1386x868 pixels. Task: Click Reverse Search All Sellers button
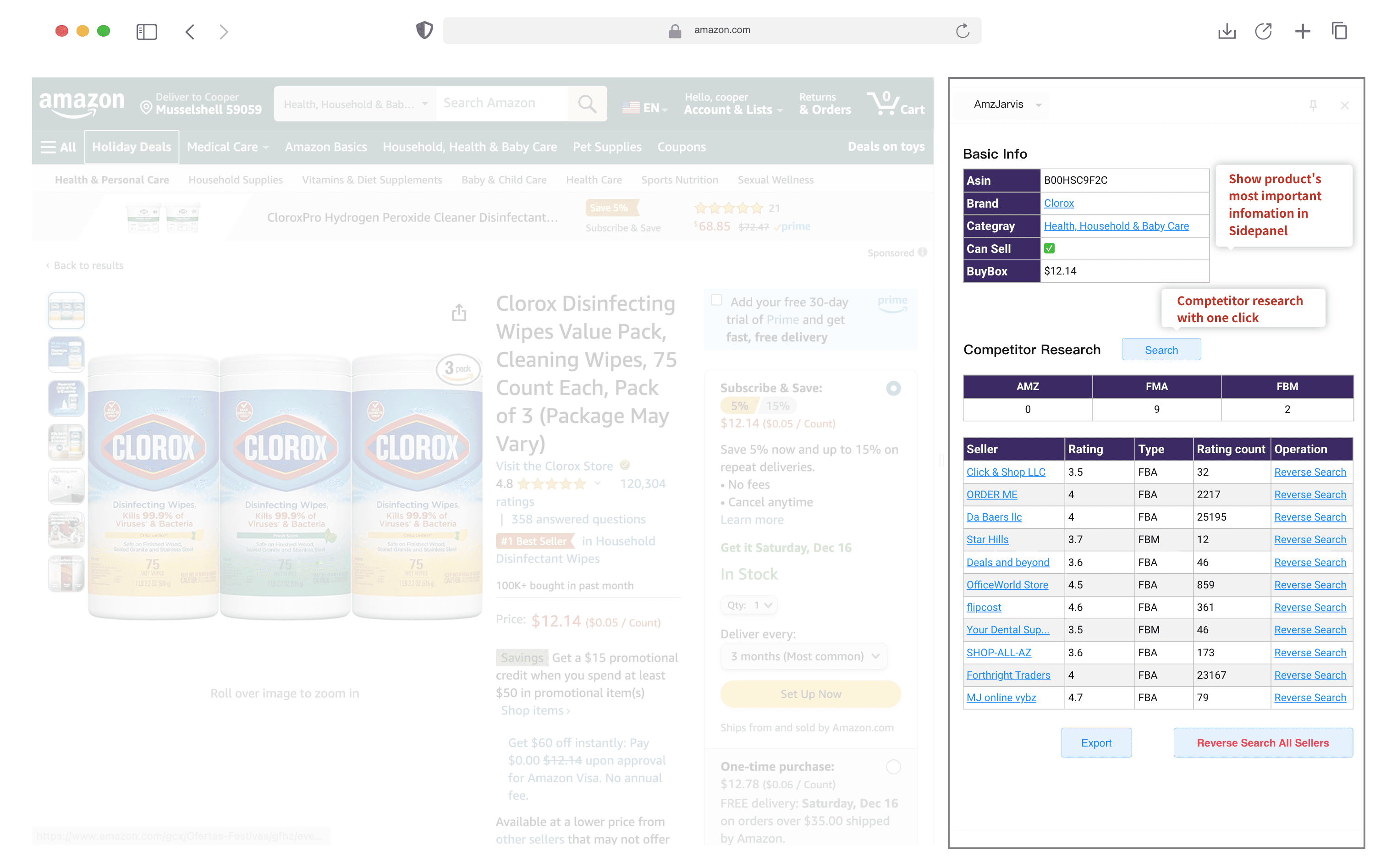1263,742
